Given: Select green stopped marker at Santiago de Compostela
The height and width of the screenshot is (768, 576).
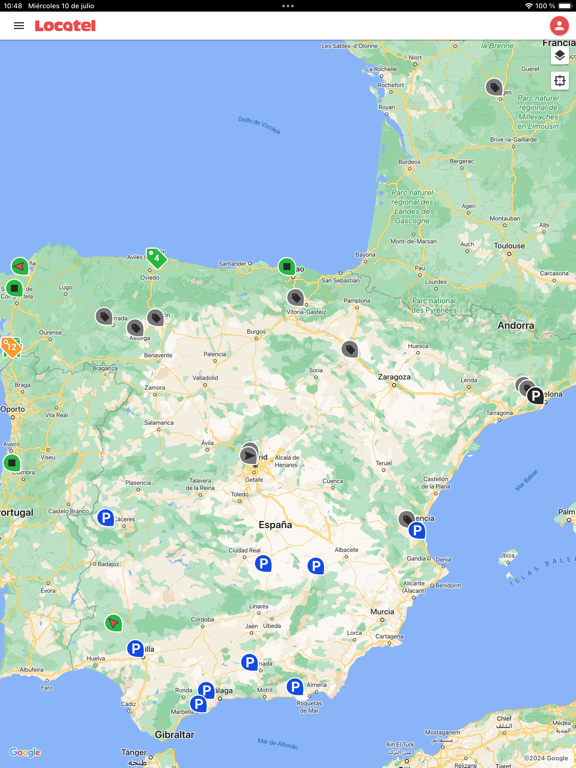Looking at the screenshot, I should coord(15,288).
